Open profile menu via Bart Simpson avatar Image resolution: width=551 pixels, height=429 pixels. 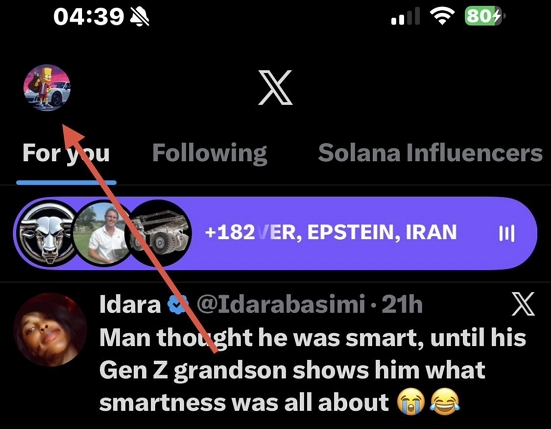pyautogui.click(x=47, y=87)
